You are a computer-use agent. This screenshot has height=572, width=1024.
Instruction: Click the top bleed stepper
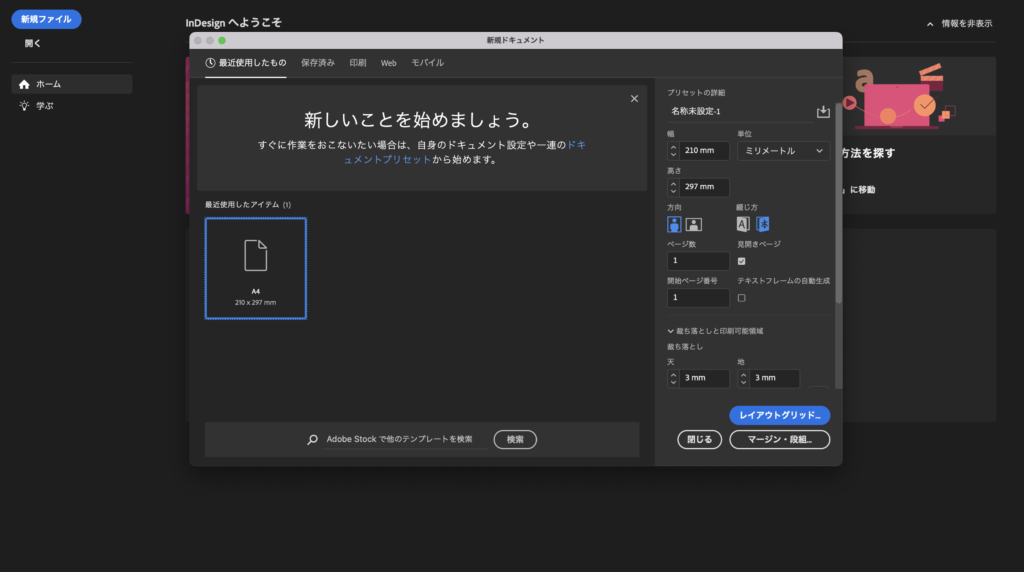[673, 378]
